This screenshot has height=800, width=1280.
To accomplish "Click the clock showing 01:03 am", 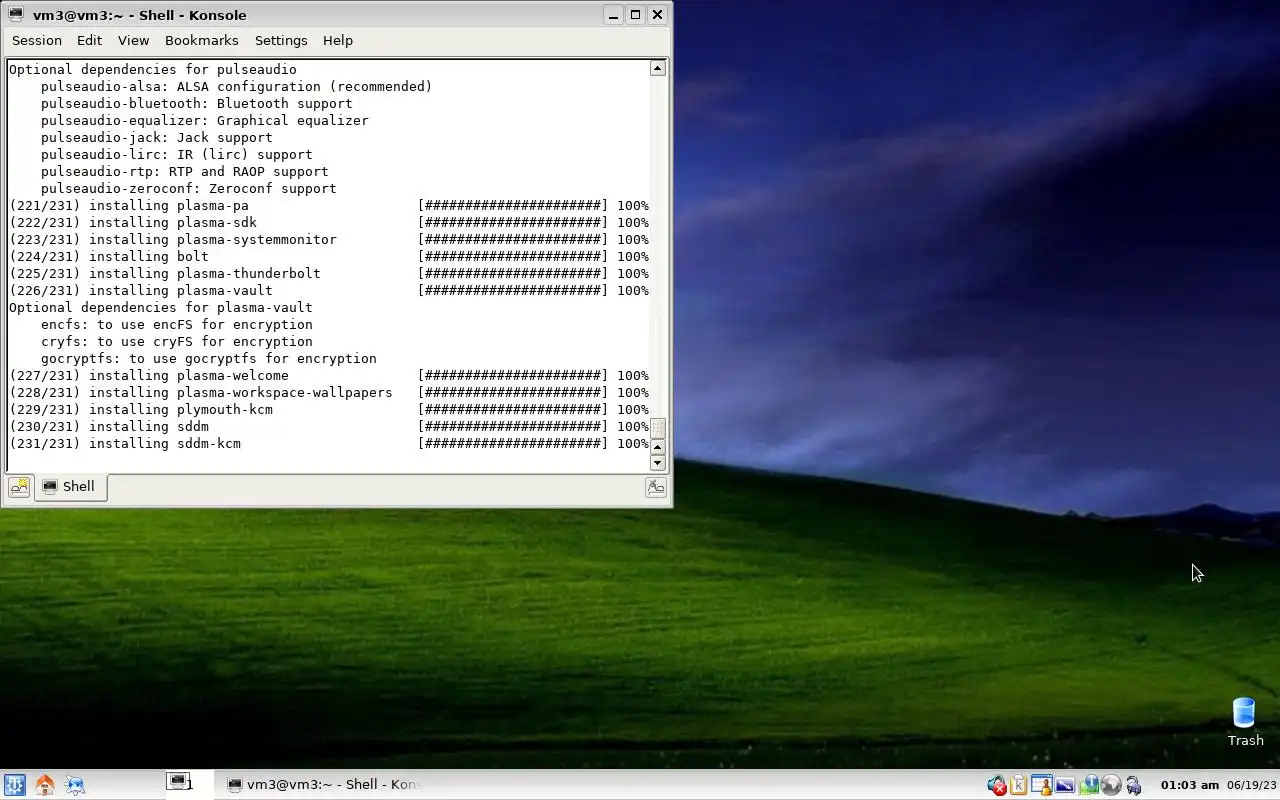I will click(1189, 785).
